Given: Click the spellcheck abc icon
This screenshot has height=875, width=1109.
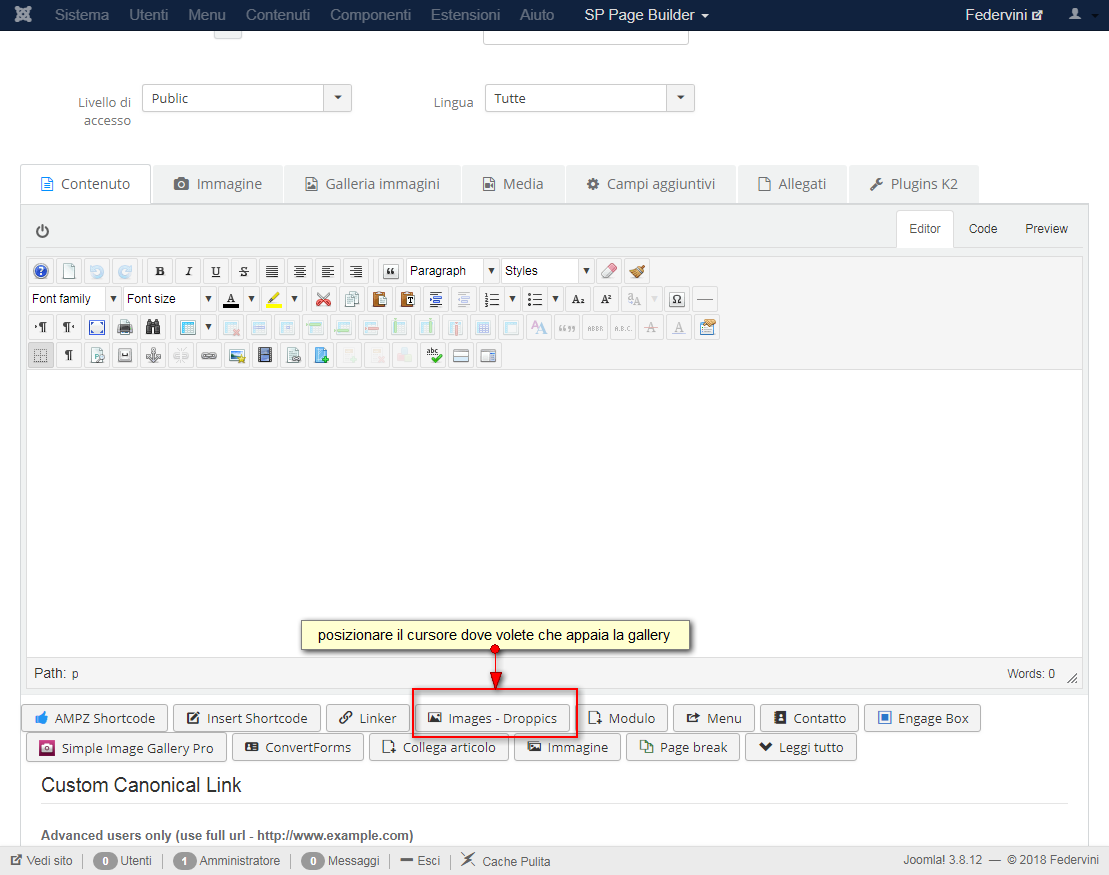Looking at the screenshot, I should pos(434,355).
